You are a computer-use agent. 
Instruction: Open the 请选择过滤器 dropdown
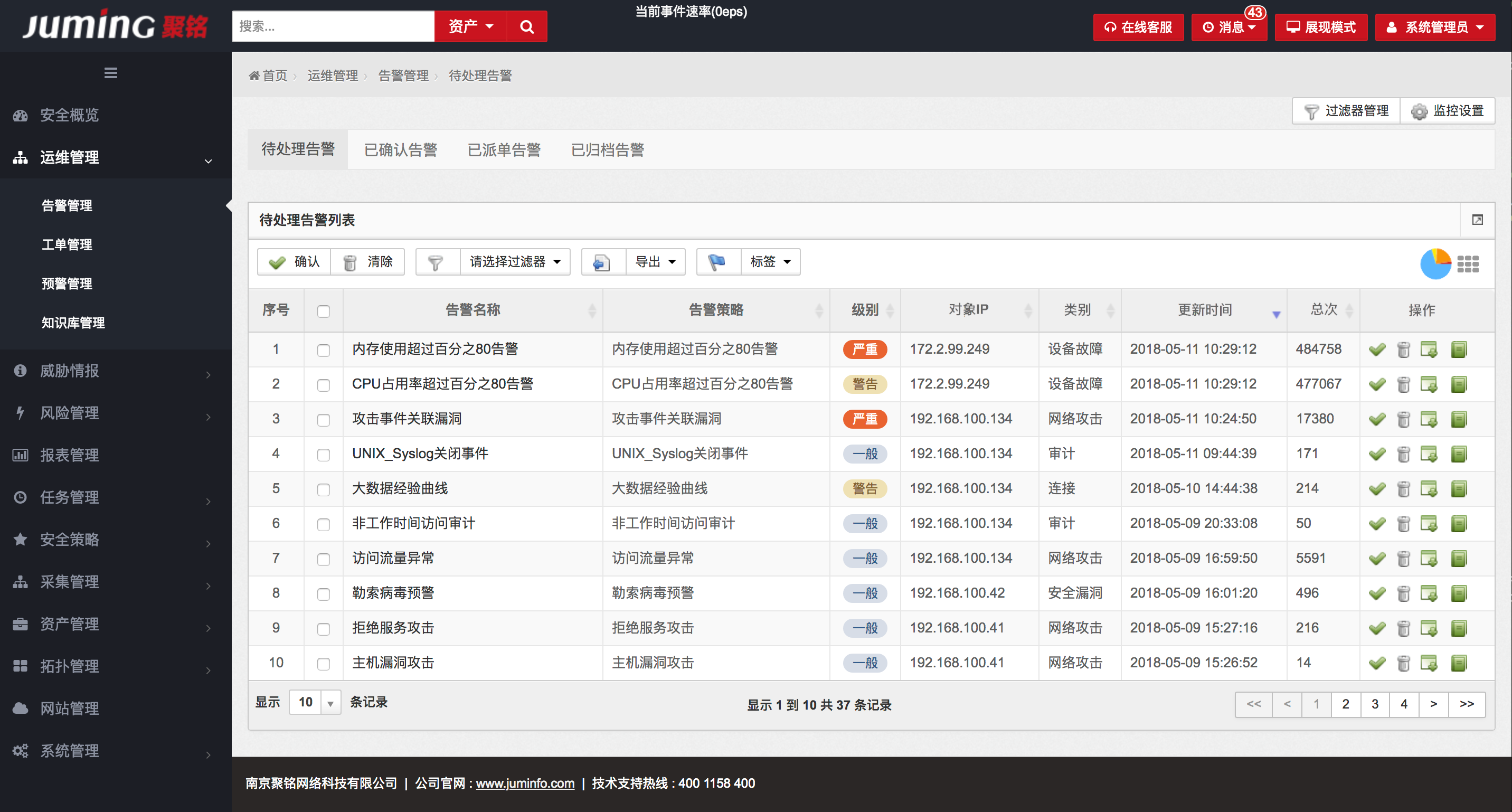pyautogui.click(x=514, y=262)
